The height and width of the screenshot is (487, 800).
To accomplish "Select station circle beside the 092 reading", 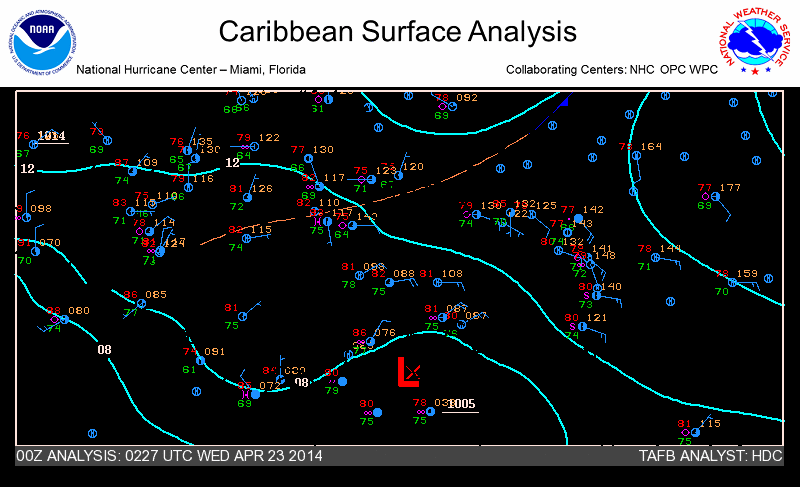I will coord(452,107).
